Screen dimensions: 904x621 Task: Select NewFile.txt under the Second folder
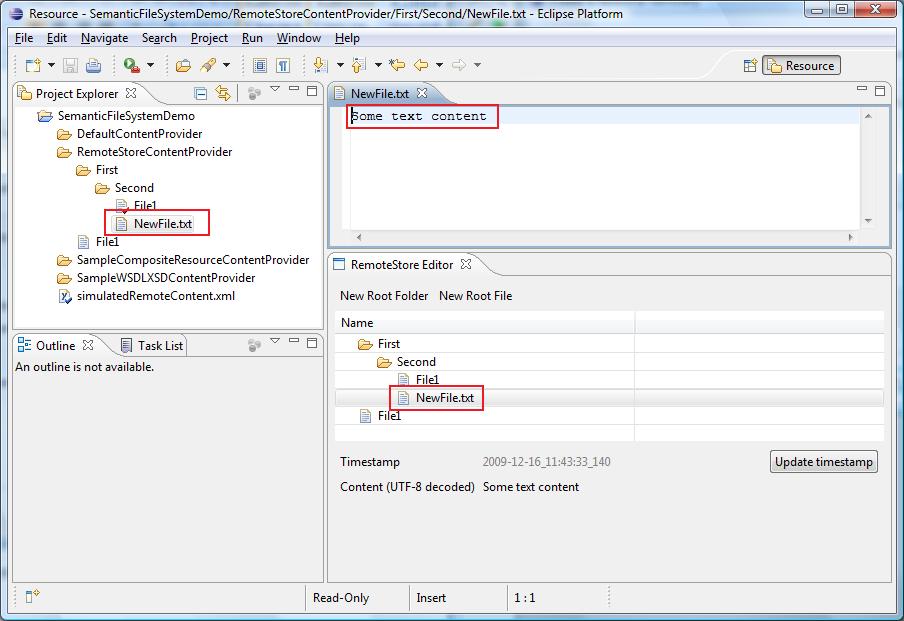click(162, 222)
